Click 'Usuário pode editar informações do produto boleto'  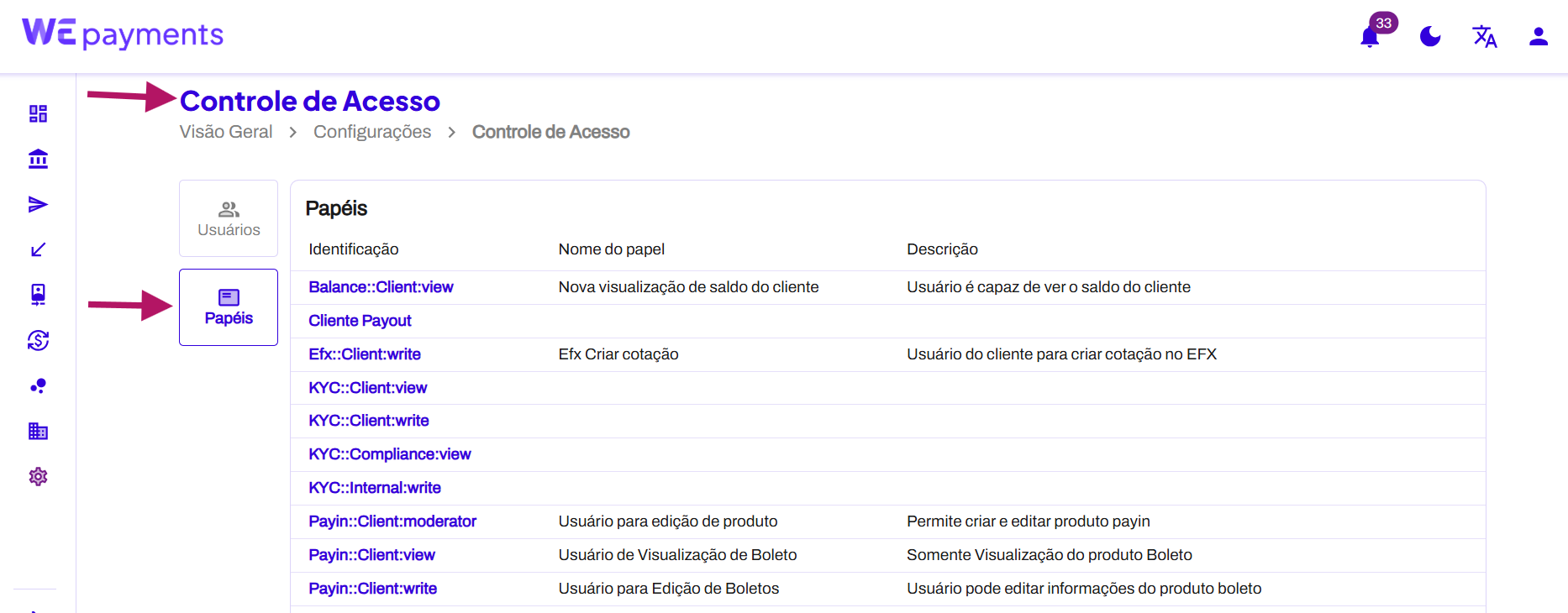(1084, 589)
